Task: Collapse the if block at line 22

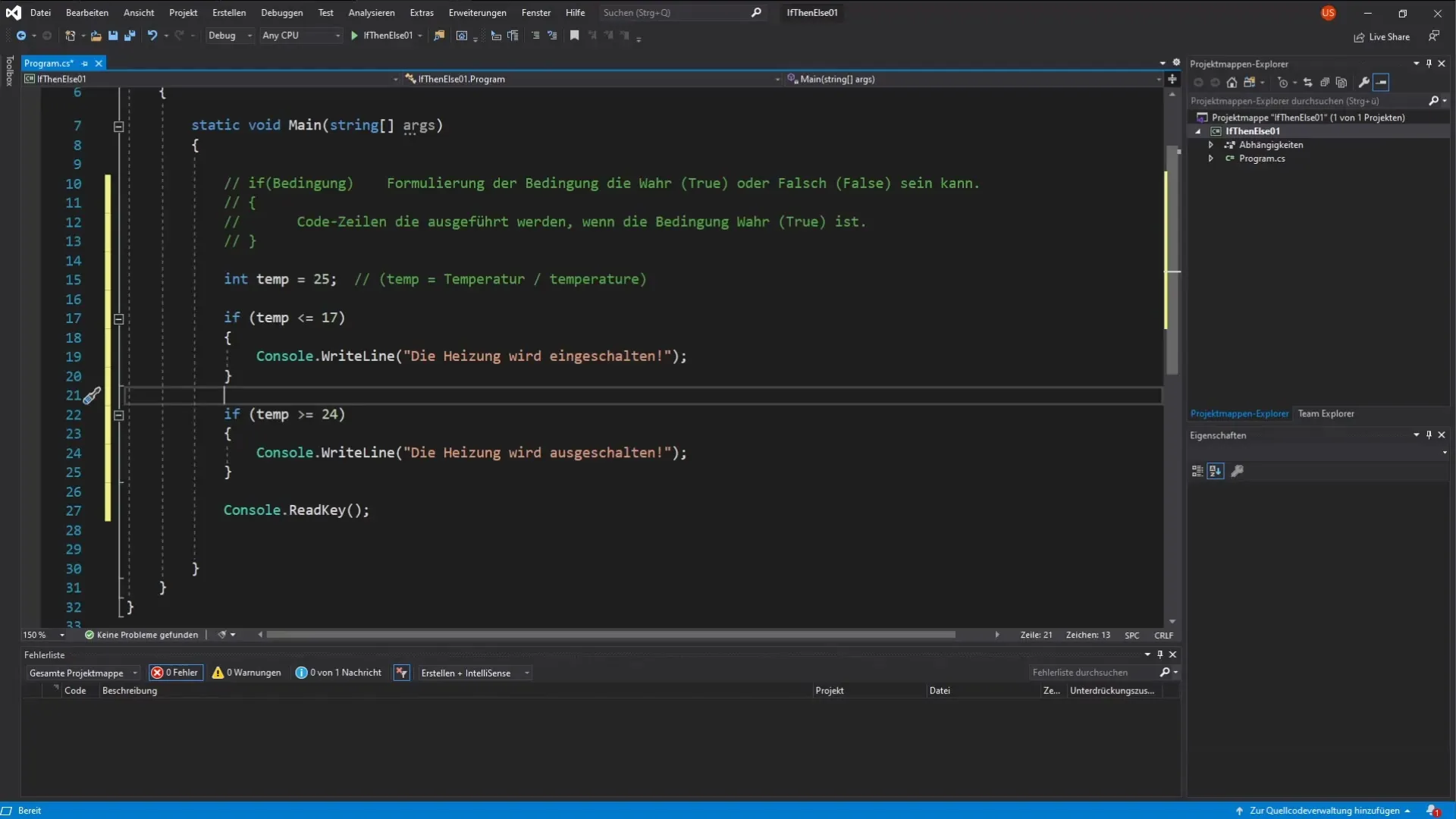Action: (x=118, y=416)
